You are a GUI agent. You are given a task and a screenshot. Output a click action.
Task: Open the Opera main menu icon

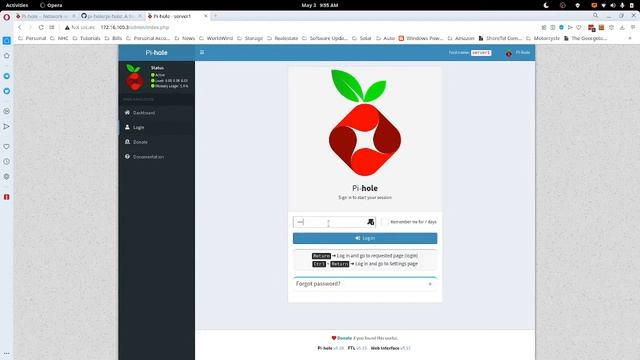click(7, 17)
